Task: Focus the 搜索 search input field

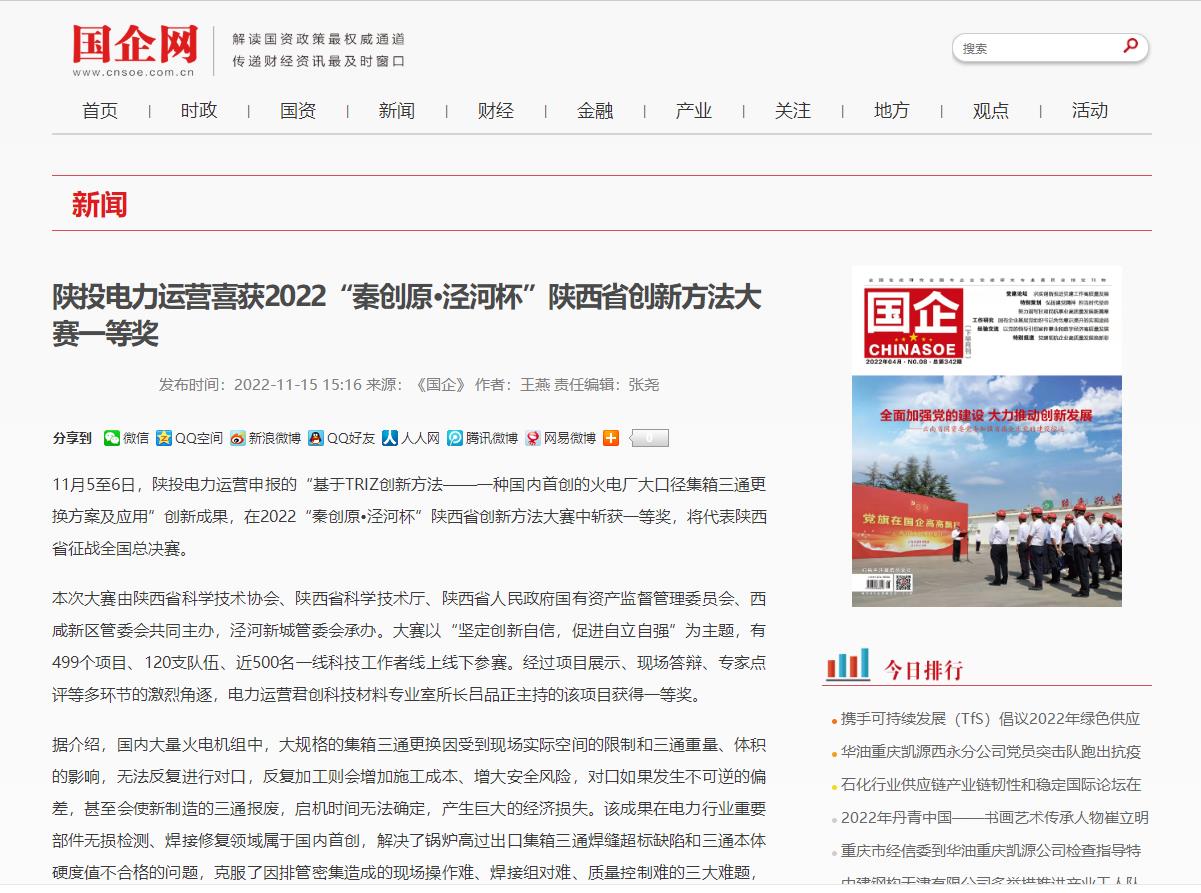Action: 1035,48
